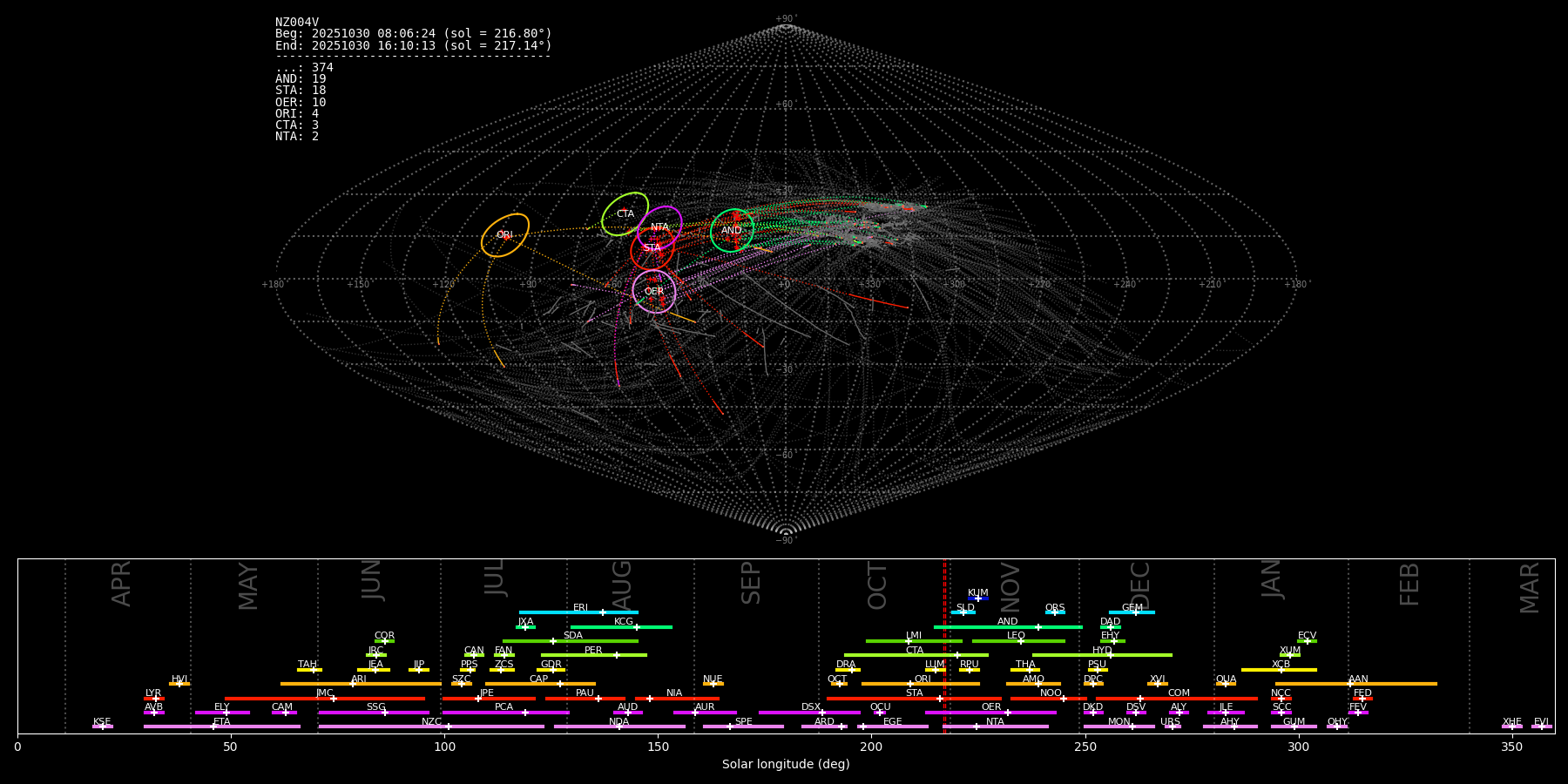This screenshot has height=784, width=1568.
Task: Click the LYR shower label in timeline
Action: 153,693
